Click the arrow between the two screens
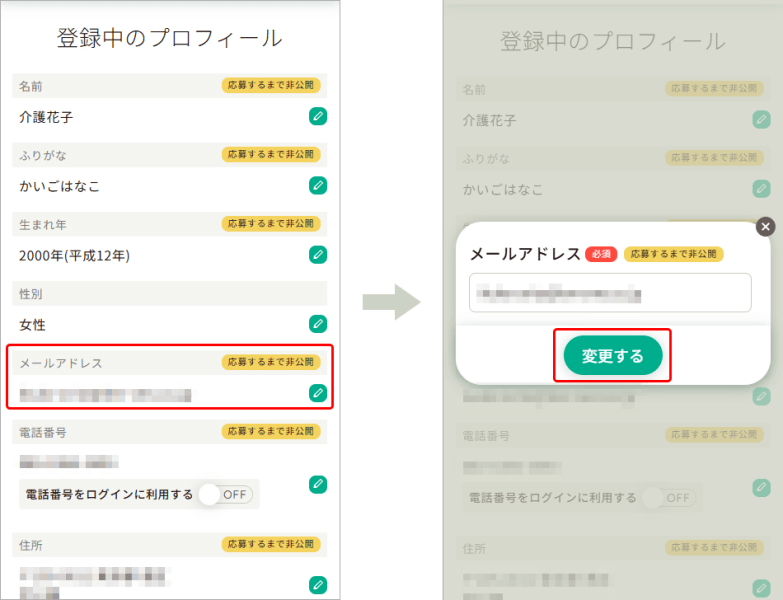The height and width of the screenshot is (600, 783). click(x=391, y=301)
